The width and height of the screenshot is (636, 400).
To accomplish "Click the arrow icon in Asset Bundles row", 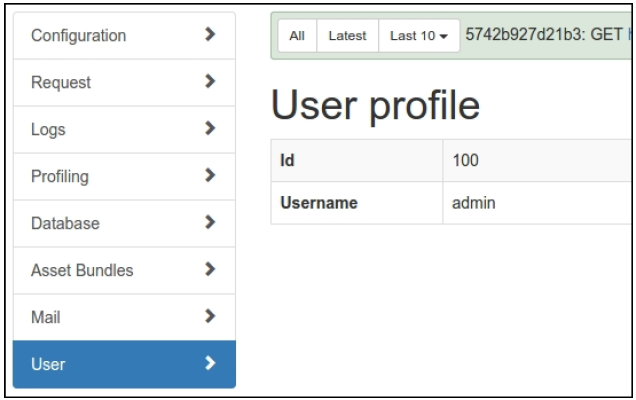I will (209, 270).
